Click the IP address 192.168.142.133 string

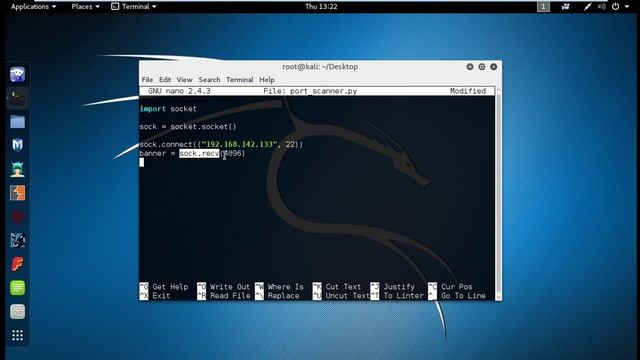239,144
